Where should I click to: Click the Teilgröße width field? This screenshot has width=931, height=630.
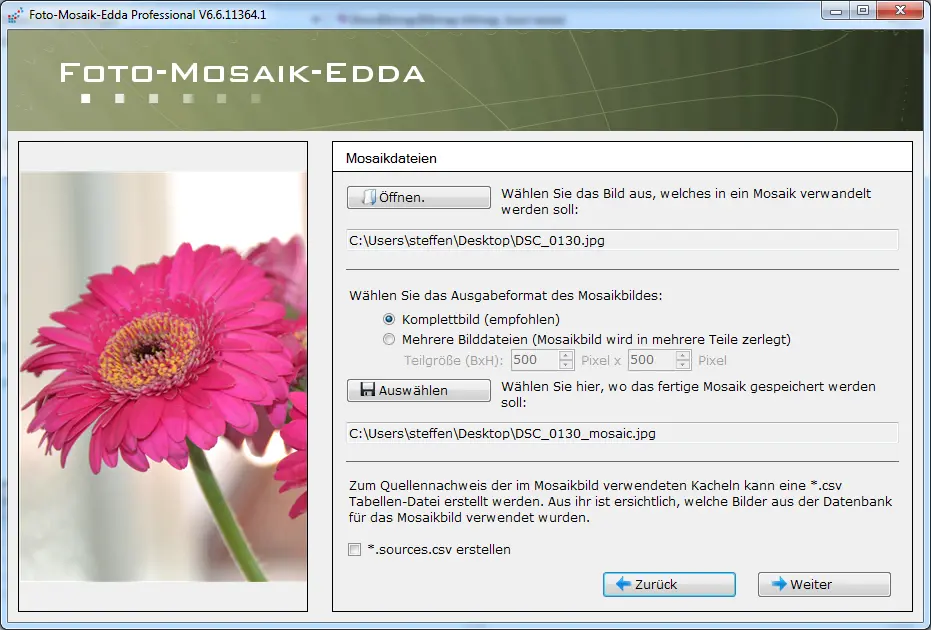tap(534, 360)
